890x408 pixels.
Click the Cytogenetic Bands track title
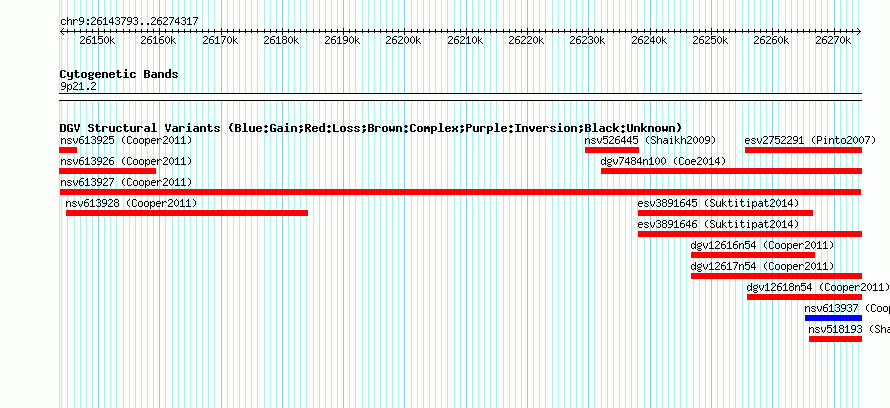[119, 74]
